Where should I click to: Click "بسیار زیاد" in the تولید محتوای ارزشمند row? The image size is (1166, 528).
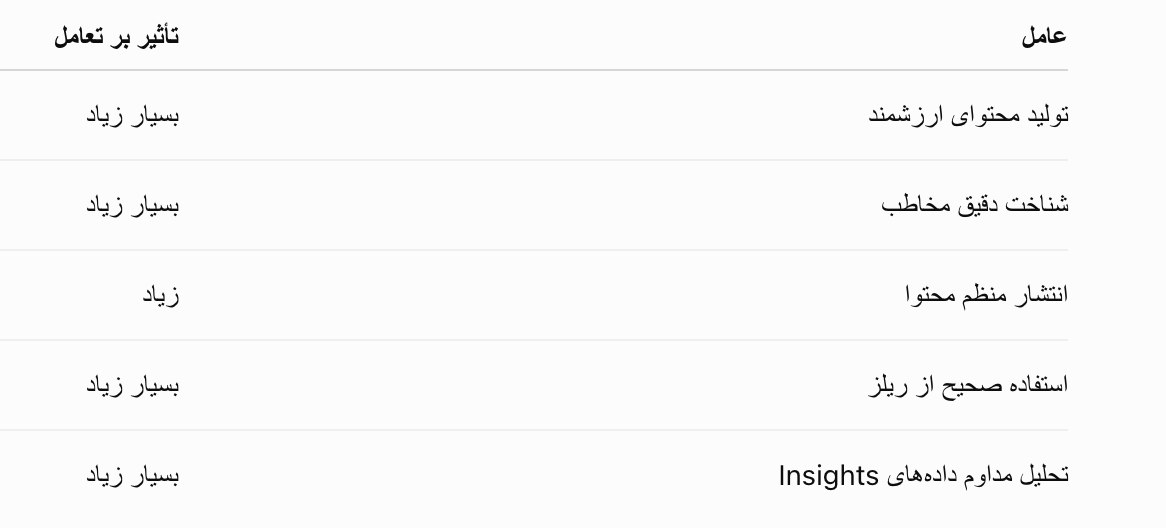point(132,116)
